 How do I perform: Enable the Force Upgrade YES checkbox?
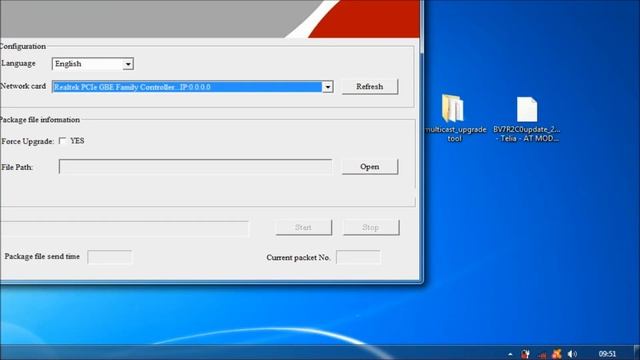pyautogui.click(x=62, y=140)
